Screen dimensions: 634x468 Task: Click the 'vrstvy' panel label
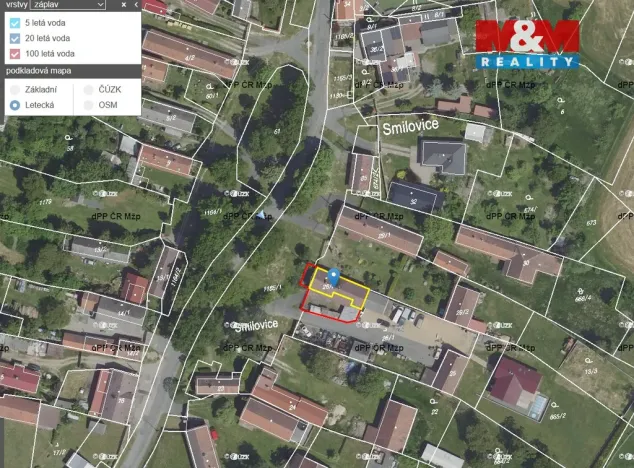(x=17, y=5)
